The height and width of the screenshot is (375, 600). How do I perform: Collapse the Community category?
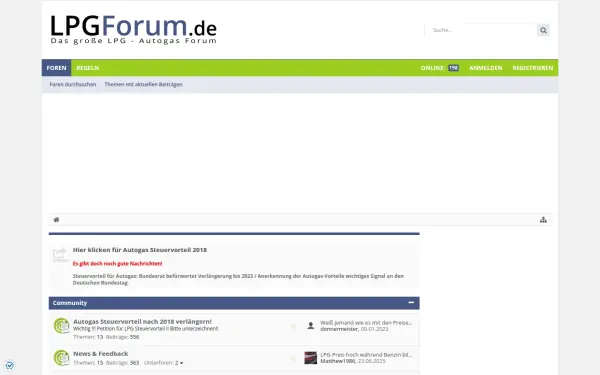pos(411,303)
